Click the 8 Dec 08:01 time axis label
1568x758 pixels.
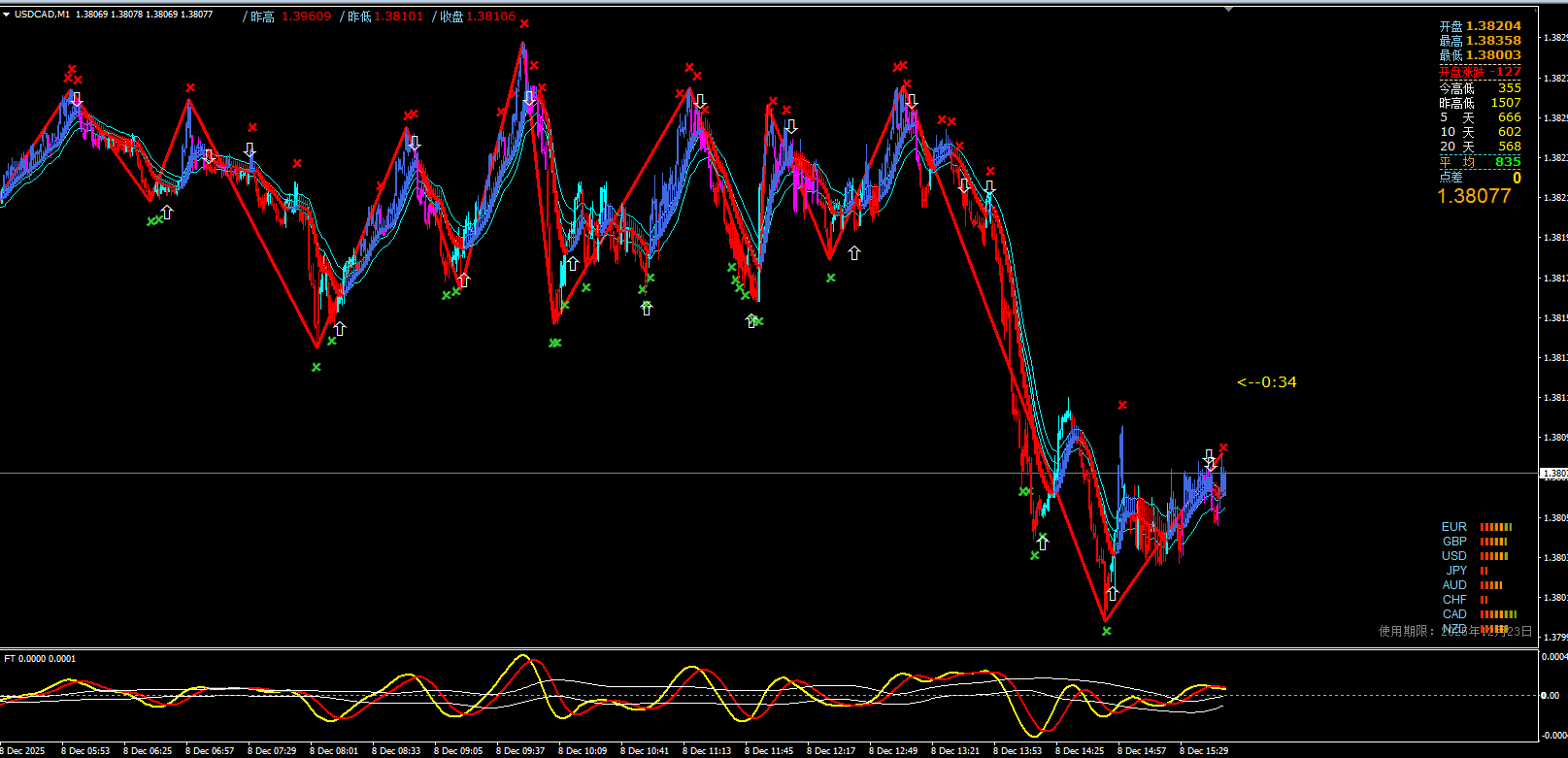coord(334,750)
